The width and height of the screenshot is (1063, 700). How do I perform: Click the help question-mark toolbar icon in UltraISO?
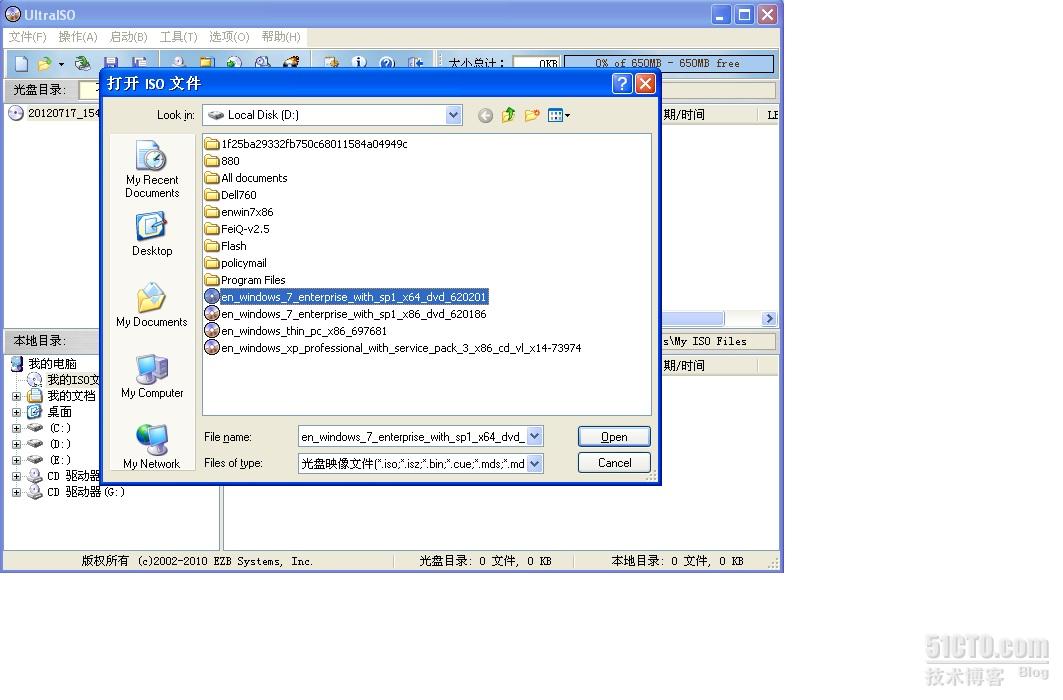pos(387,63)
